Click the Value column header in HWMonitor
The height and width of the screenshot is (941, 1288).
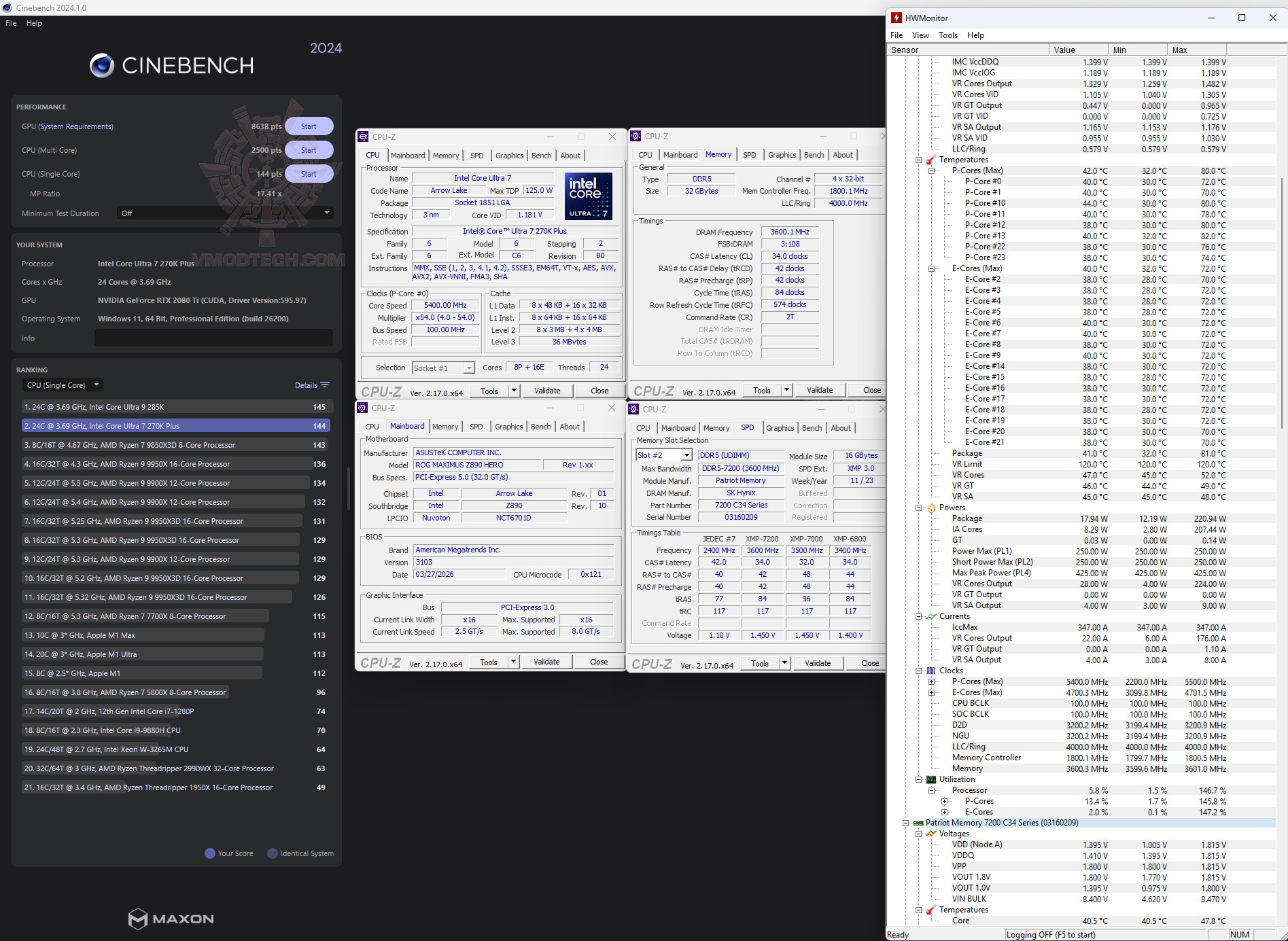1077,50
